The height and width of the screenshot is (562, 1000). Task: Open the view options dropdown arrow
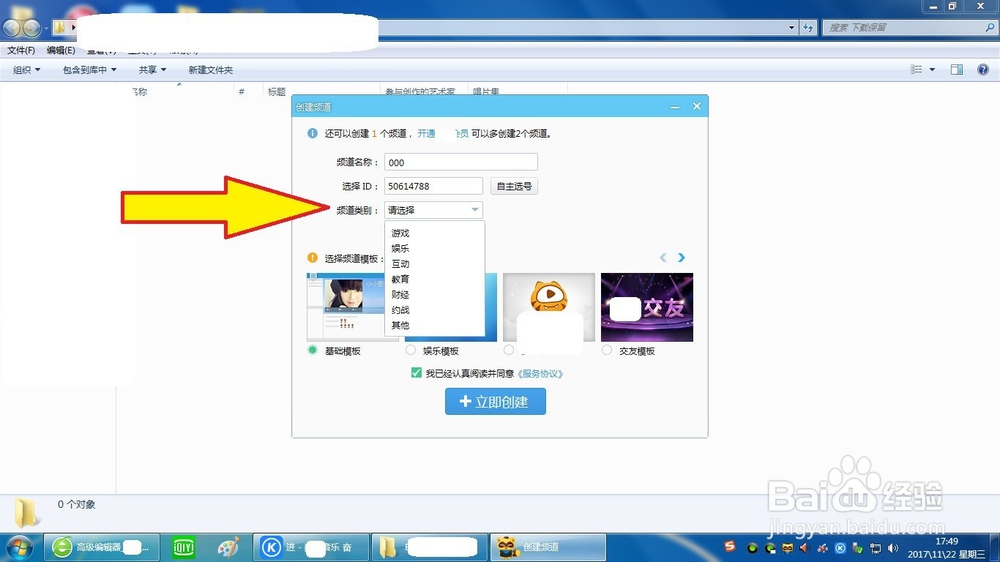point(932,70)
